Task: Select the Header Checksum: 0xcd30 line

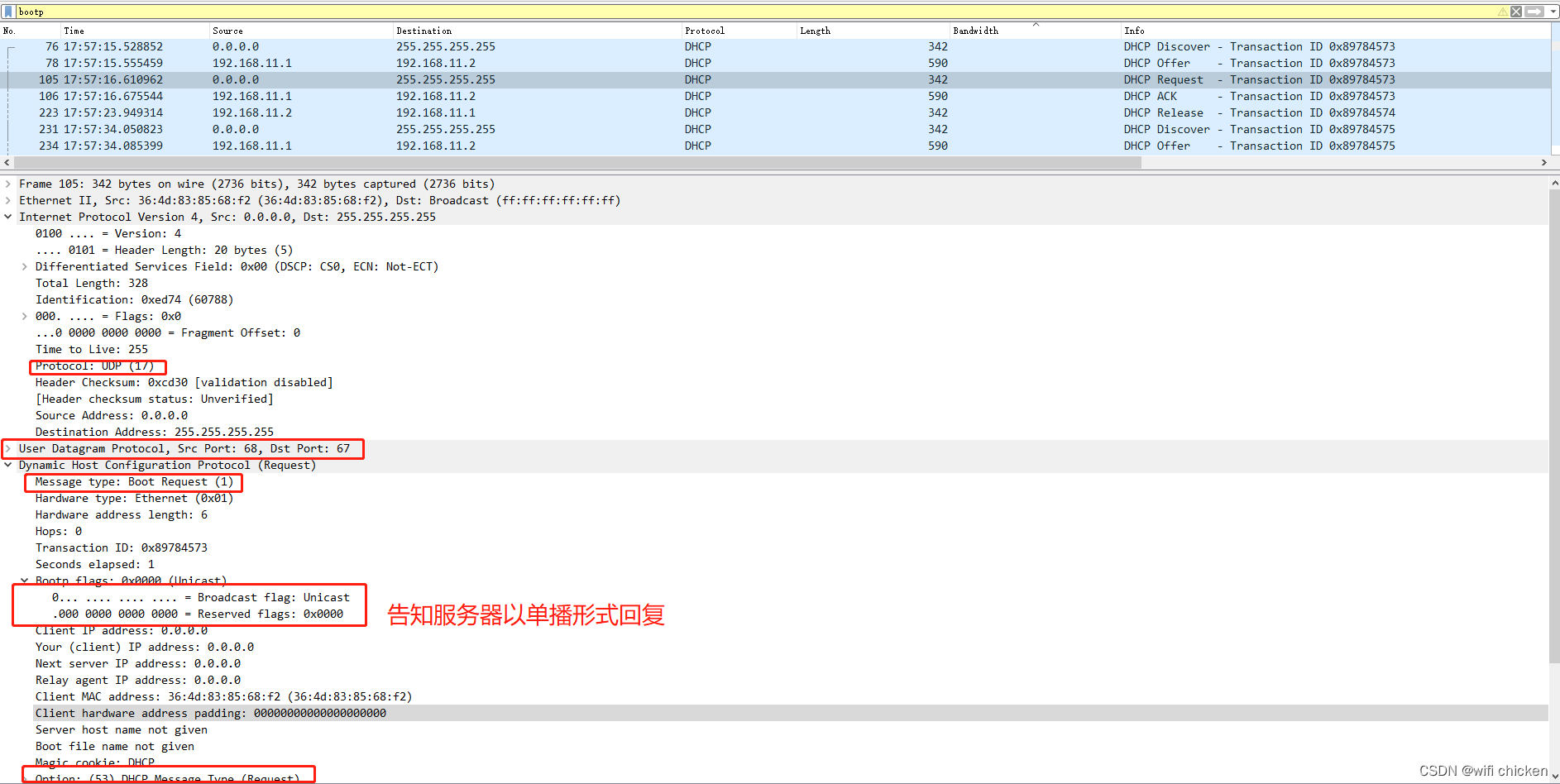Action: pyautogui.click(x=184, y=382)
